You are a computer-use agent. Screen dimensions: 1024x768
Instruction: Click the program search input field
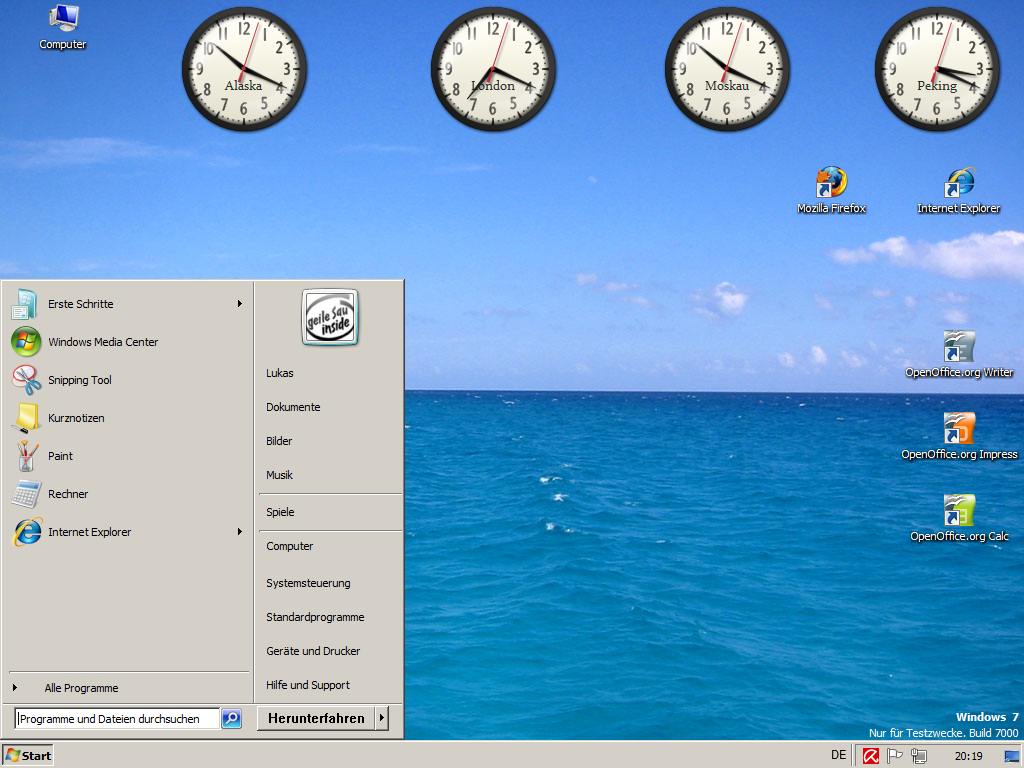117,718
